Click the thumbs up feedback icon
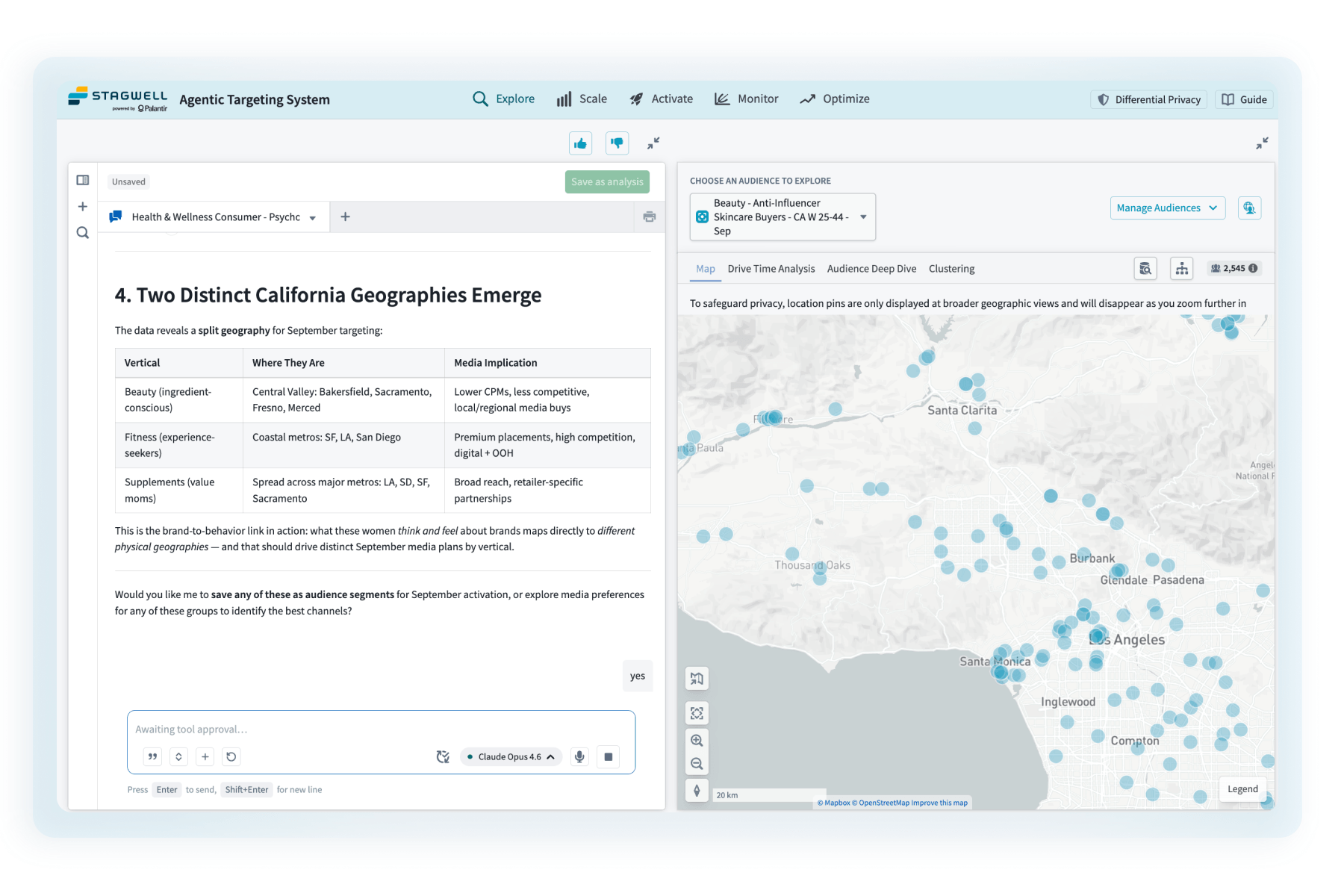Screen dimensions: 1344x896 pyautogui.click(x=580, y=143)
